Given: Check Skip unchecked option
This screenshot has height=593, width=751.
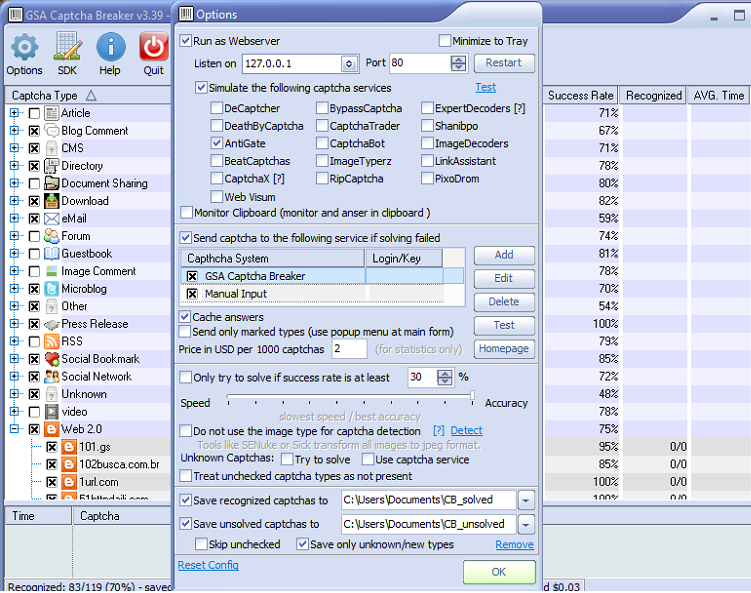Looking at the screenshot, I should coord(201,544).
